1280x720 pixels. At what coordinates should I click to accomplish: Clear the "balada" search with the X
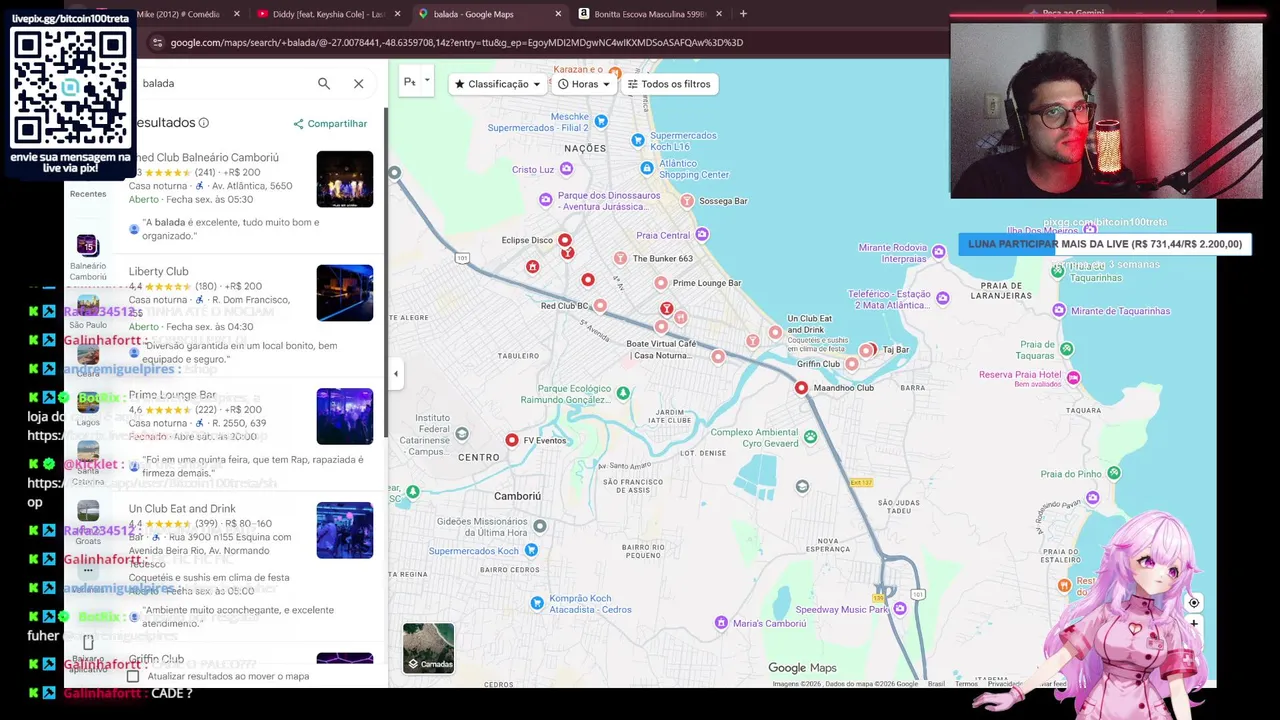(359, 84)
